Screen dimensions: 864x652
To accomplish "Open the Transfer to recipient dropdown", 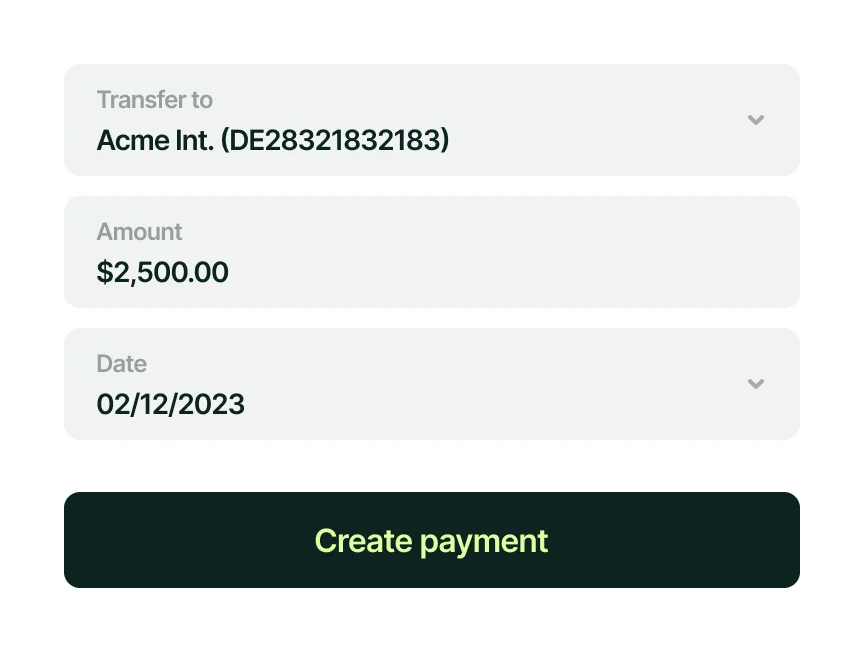I will (431, 120).
